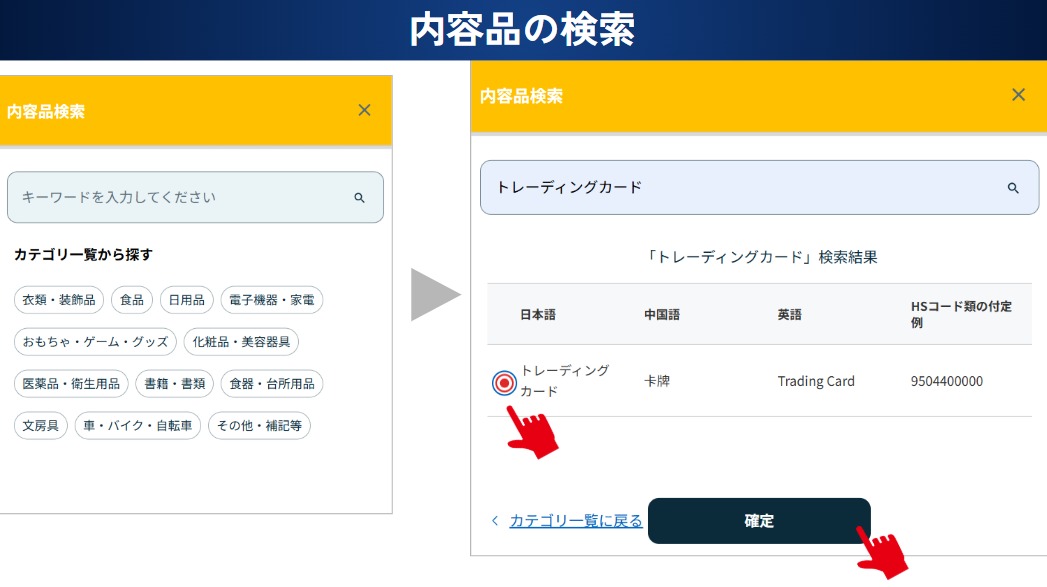1047x587 pixels.
Task: Click the キーワードを入力してください input field
Action: coord(180,198)
